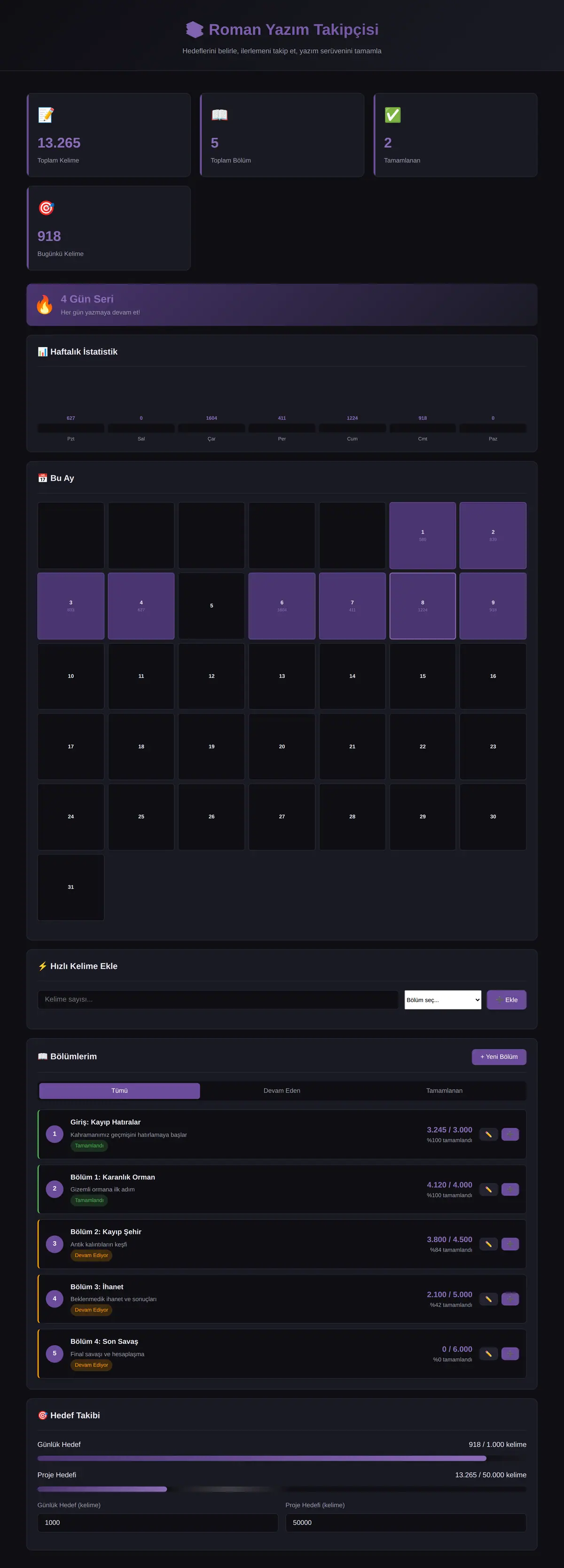Select day 6 in Bu Ay calendar
The image size is (564, 1568).
[282, 605]
